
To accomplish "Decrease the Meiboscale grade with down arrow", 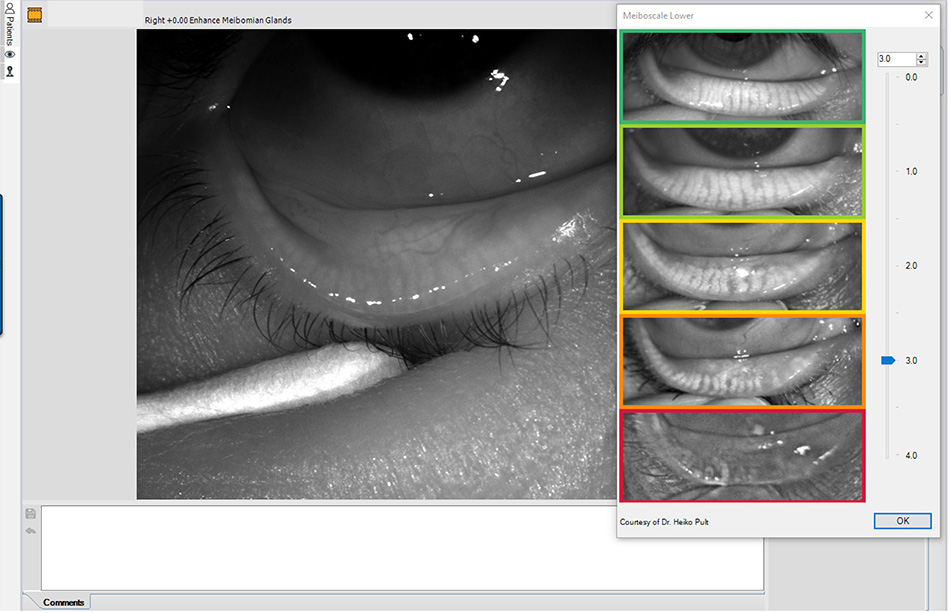I will click(x=922, y=62).
